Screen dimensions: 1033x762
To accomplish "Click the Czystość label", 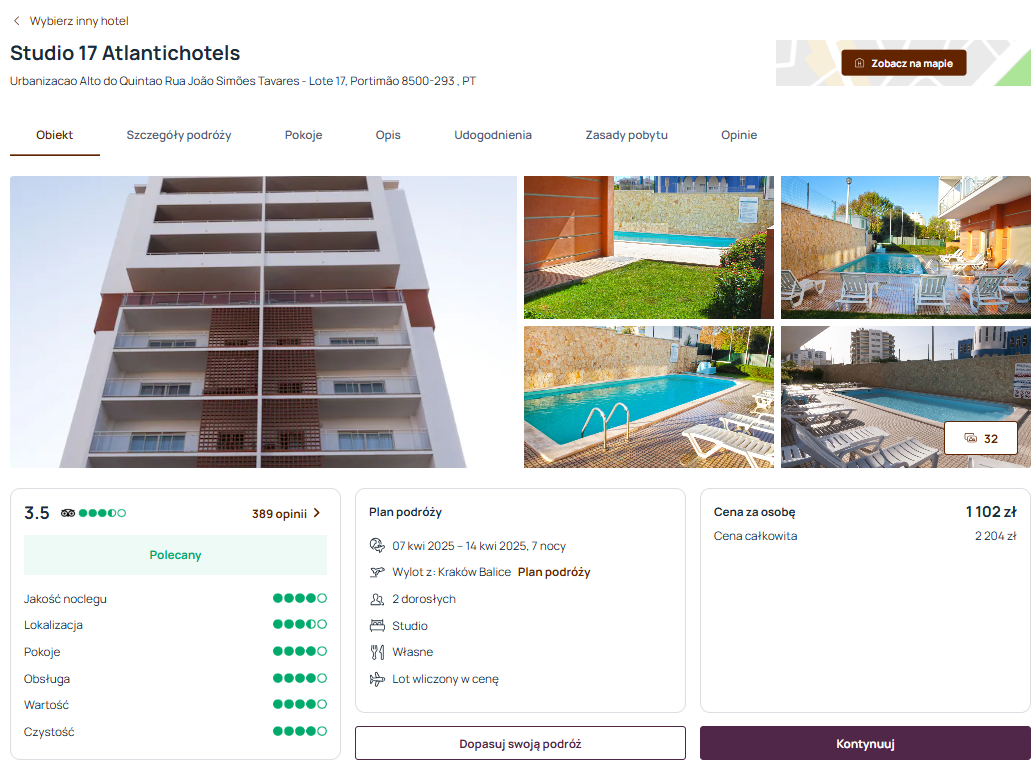I will click(49, 732).
